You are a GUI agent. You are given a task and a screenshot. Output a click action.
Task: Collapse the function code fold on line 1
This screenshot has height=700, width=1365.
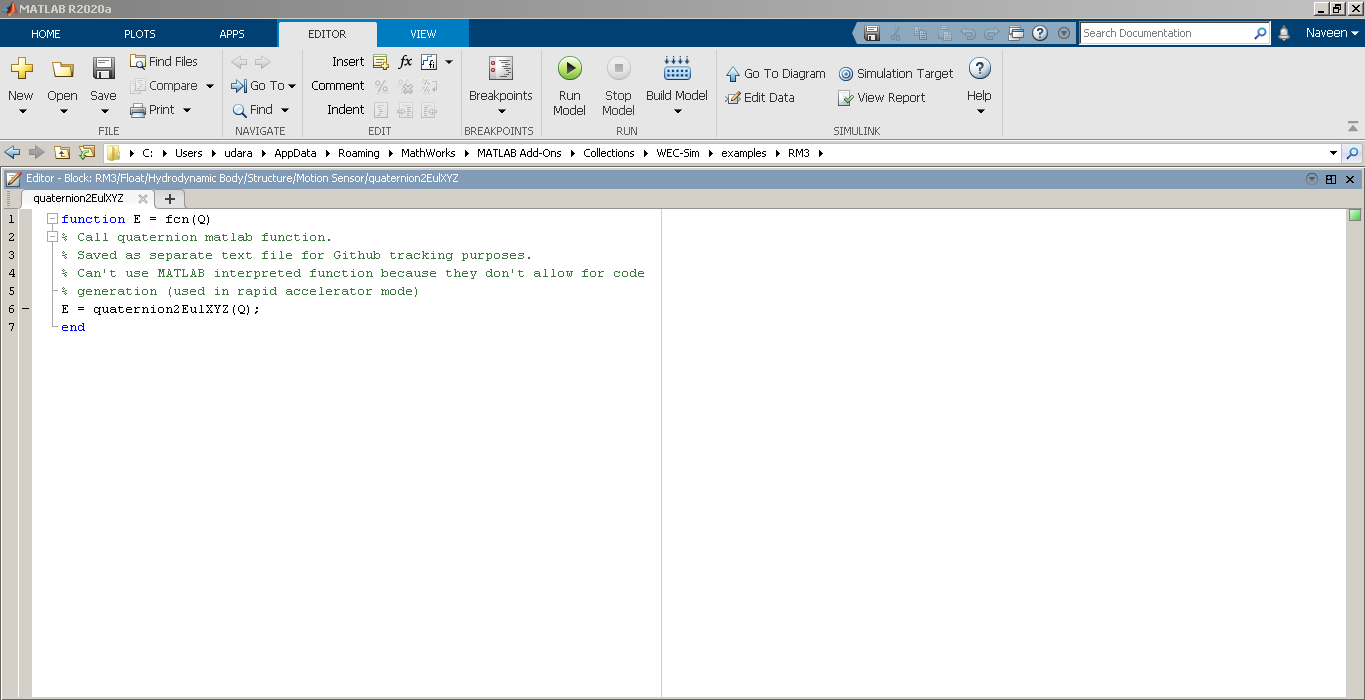tap(52, 218)
